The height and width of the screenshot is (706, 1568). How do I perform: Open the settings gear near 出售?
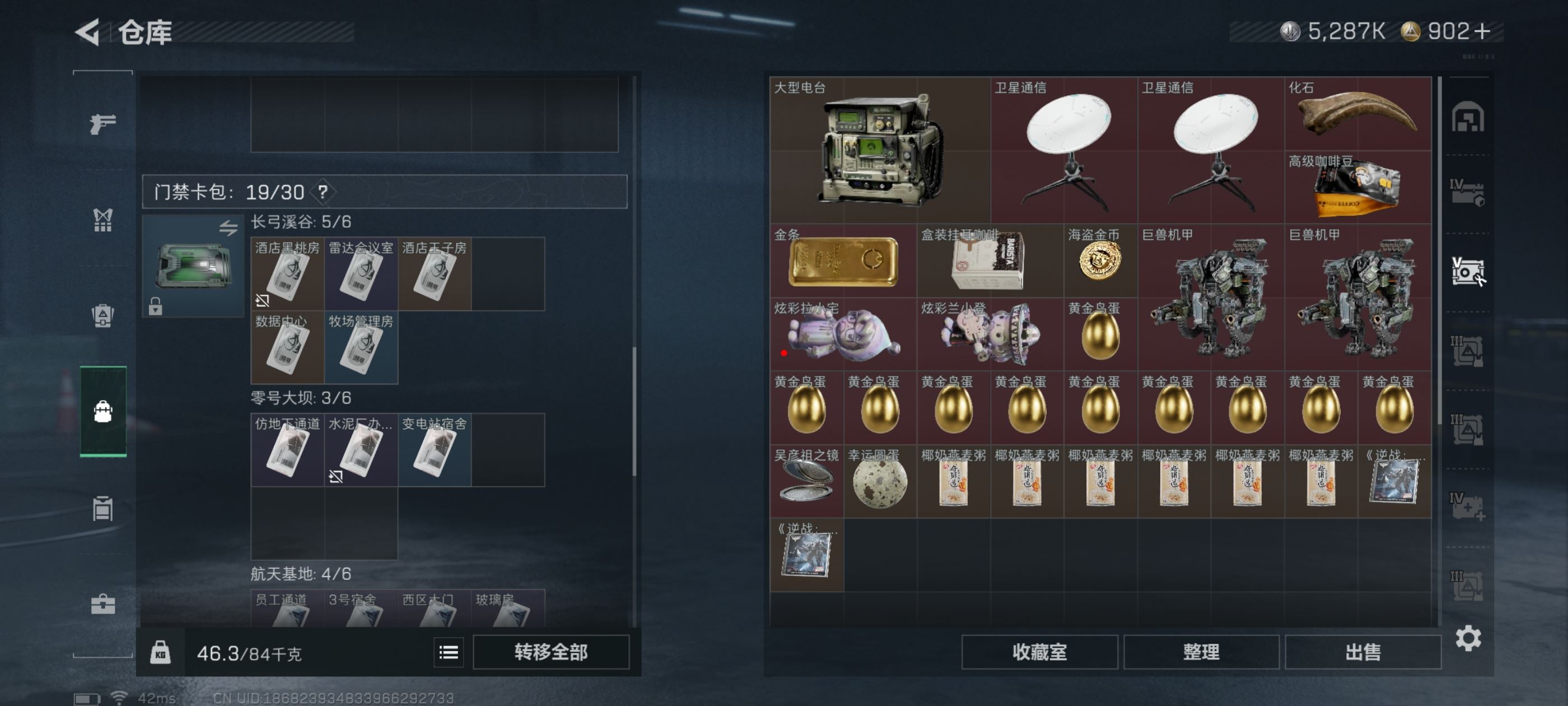[1468, 638]
